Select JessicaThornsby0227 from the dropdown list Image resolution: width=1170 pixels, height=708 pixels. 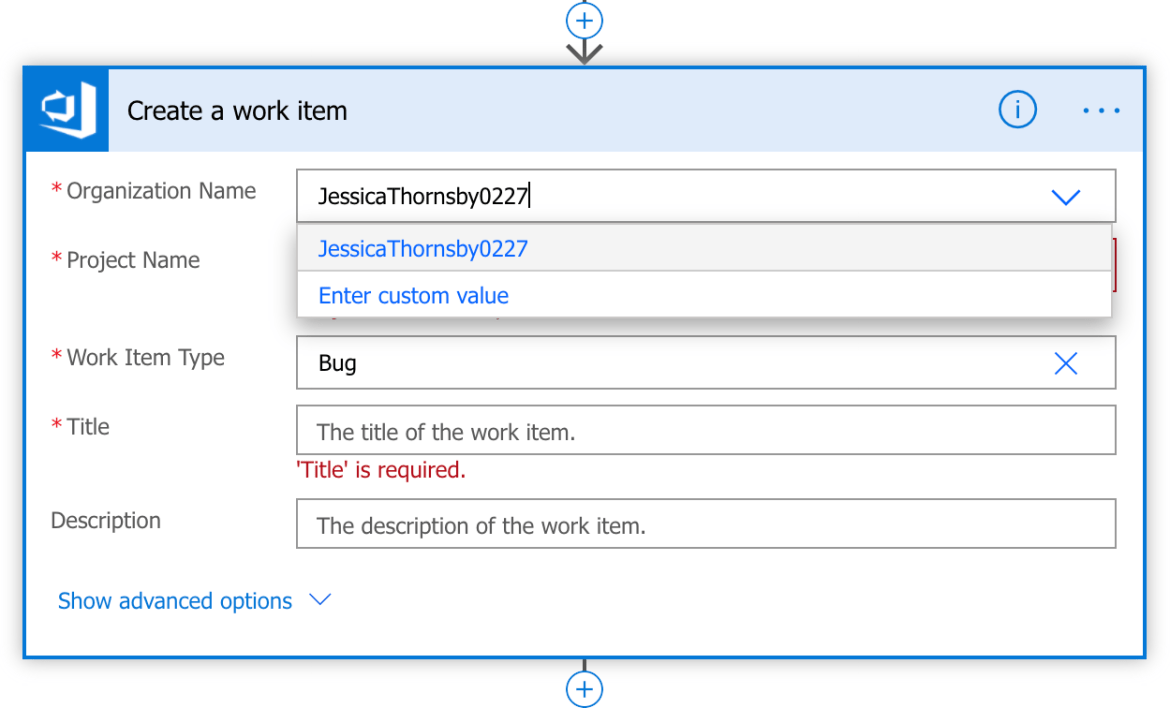pyautogui.click(x=423, y=249)
